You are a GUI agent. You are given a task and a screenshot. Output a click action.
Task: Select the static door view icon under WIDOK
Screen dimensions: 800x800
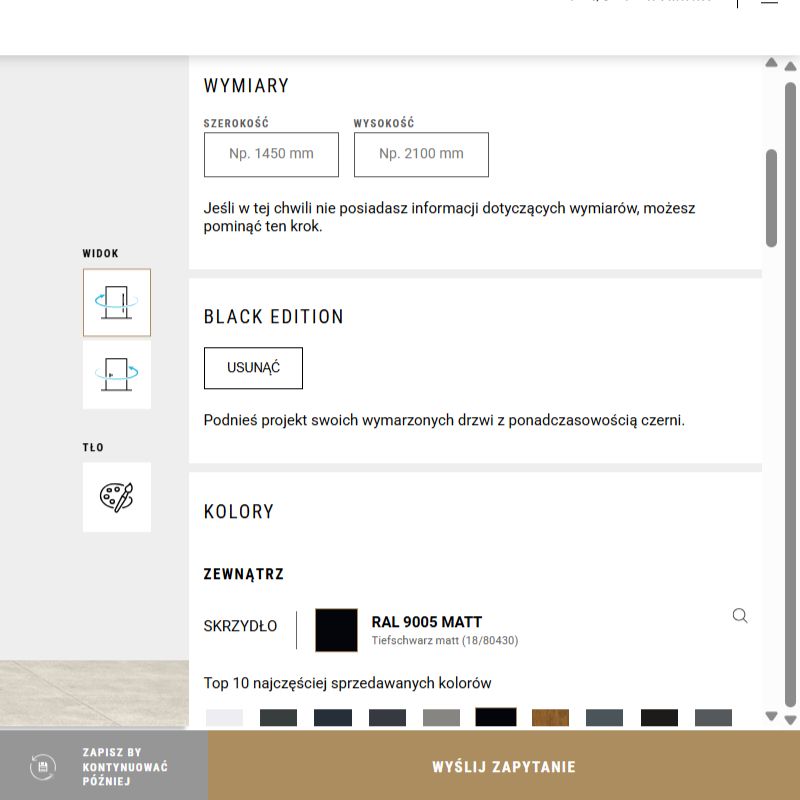coord(117,374)
